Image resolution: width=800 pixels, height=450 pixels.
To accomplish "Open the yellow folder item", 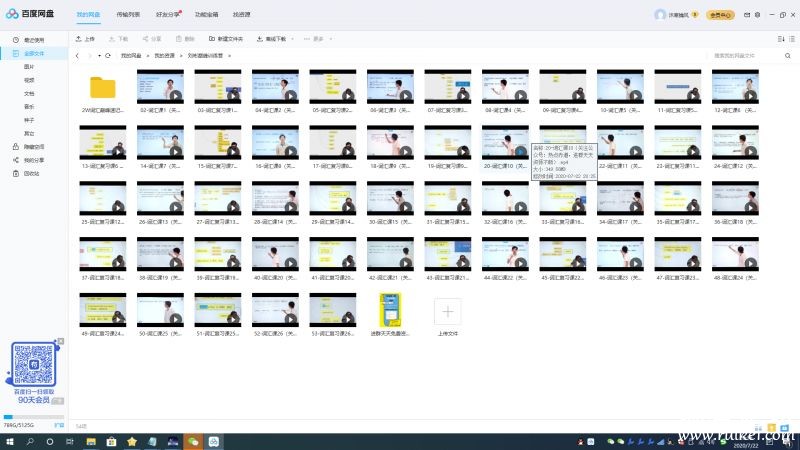I will coord(103,87).
